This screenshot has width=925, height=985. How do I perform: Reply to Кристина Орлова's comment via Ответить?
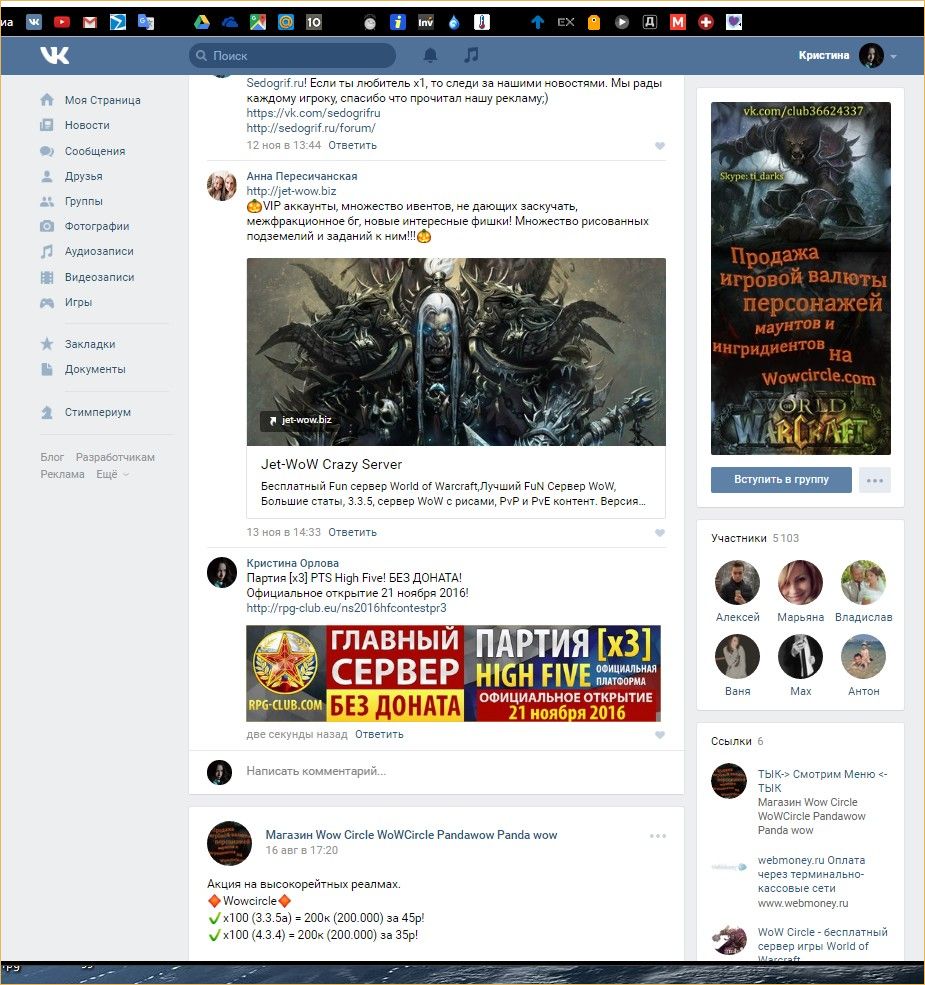coord(379,734)
